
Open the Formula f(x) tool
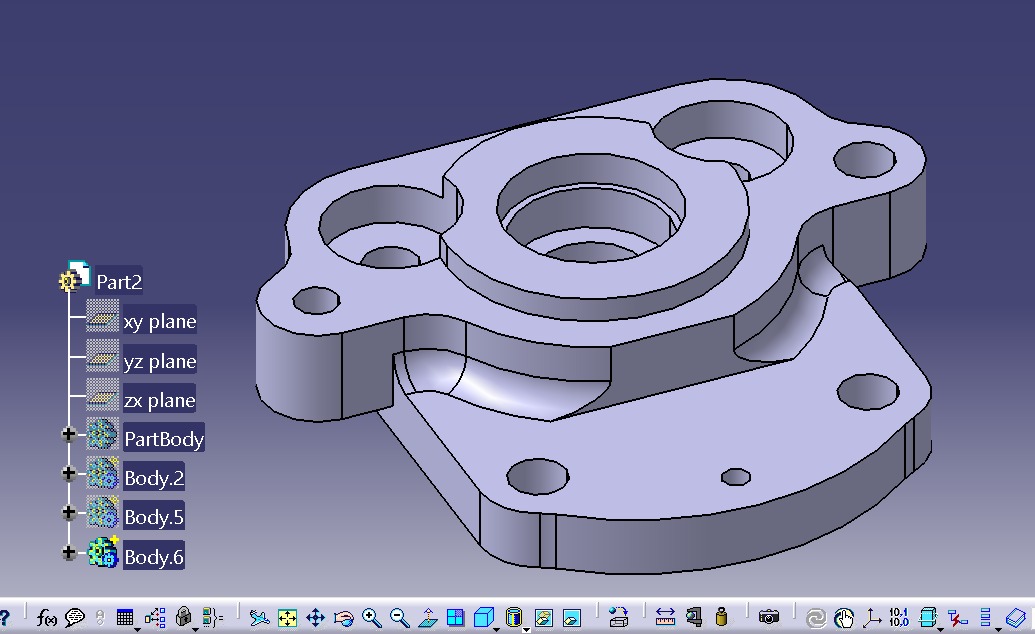point(46,618)
